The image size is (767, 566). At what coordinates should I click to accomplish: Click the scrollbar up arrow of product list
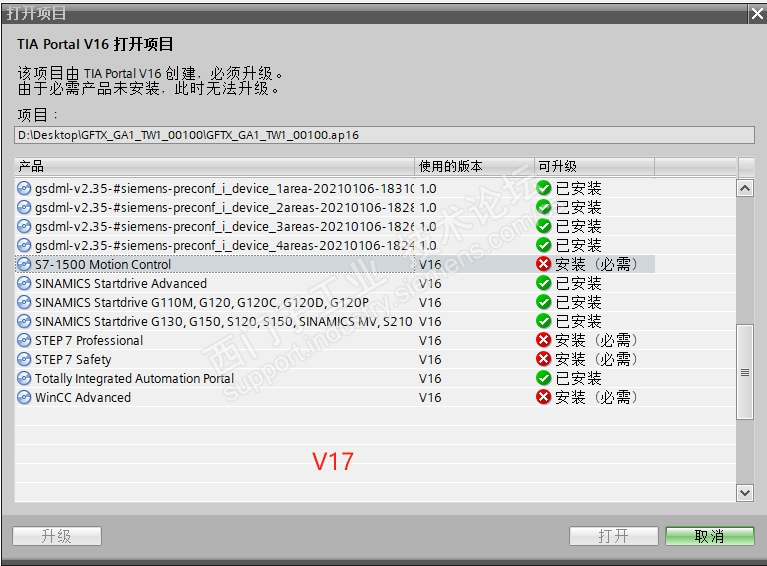point(745,188)
